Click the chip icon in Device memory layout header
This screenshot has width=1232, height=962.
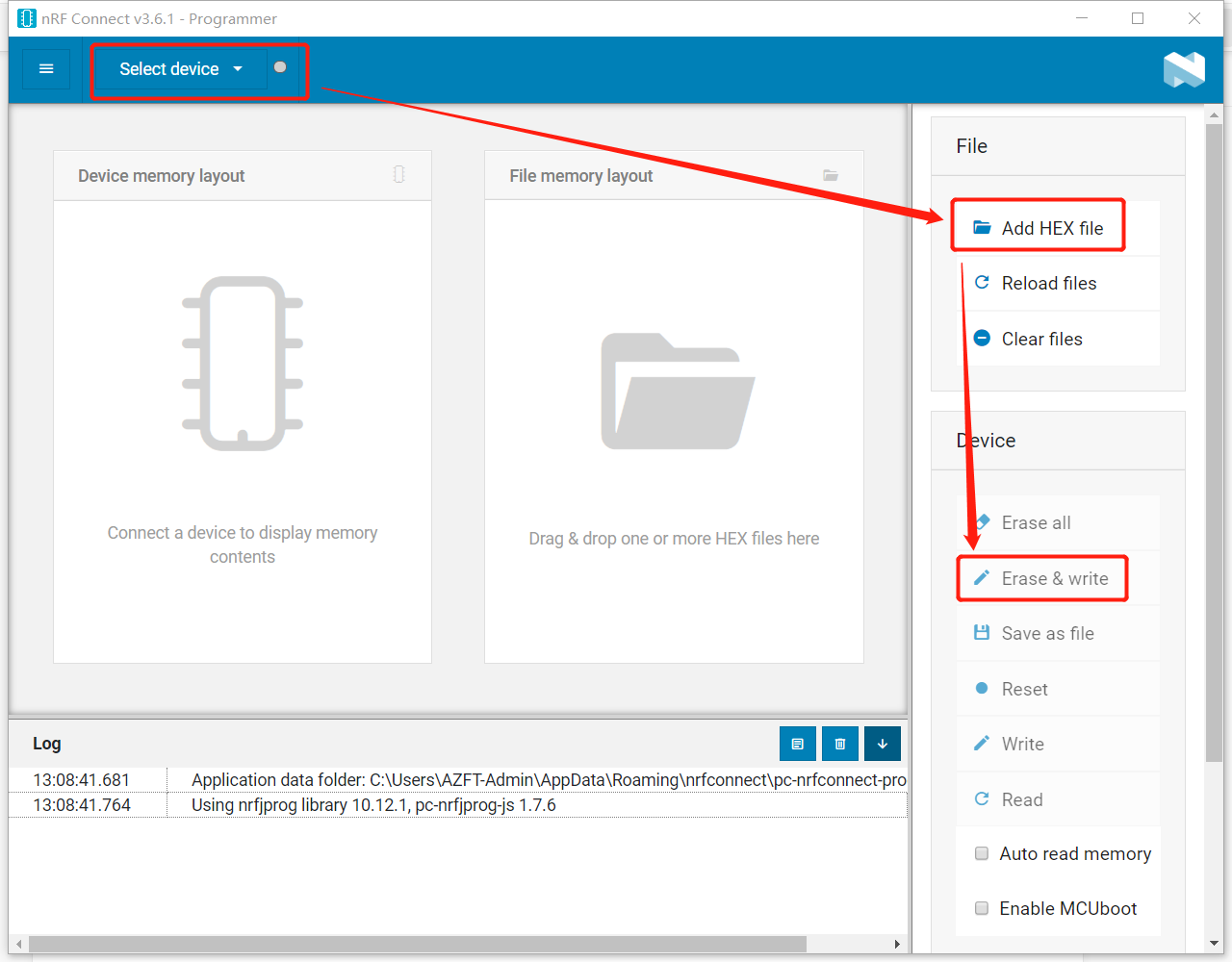(x=398, y=174)
